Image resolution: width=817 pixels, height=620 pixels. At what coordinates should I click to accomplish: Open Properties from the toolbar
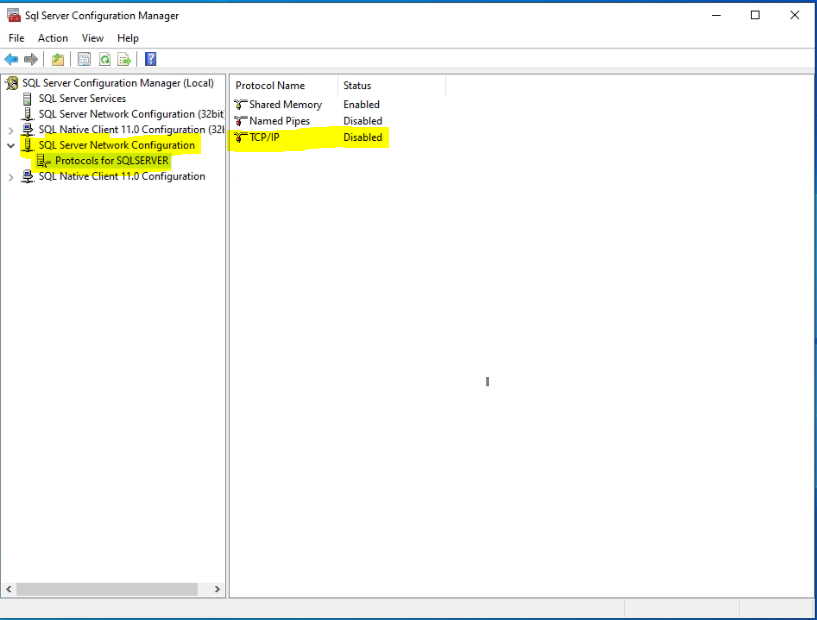(84, 59)
